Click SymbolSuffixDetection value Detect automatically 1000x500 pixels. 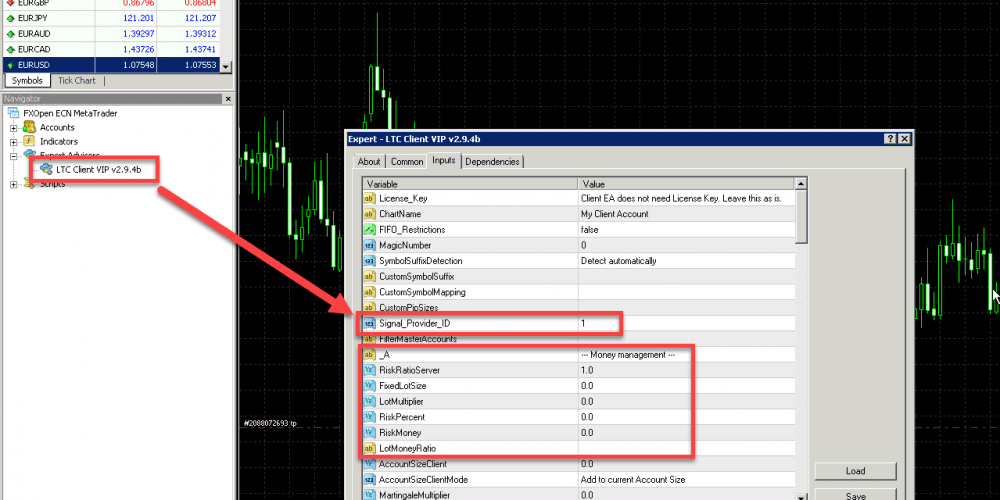coord(618,261)
